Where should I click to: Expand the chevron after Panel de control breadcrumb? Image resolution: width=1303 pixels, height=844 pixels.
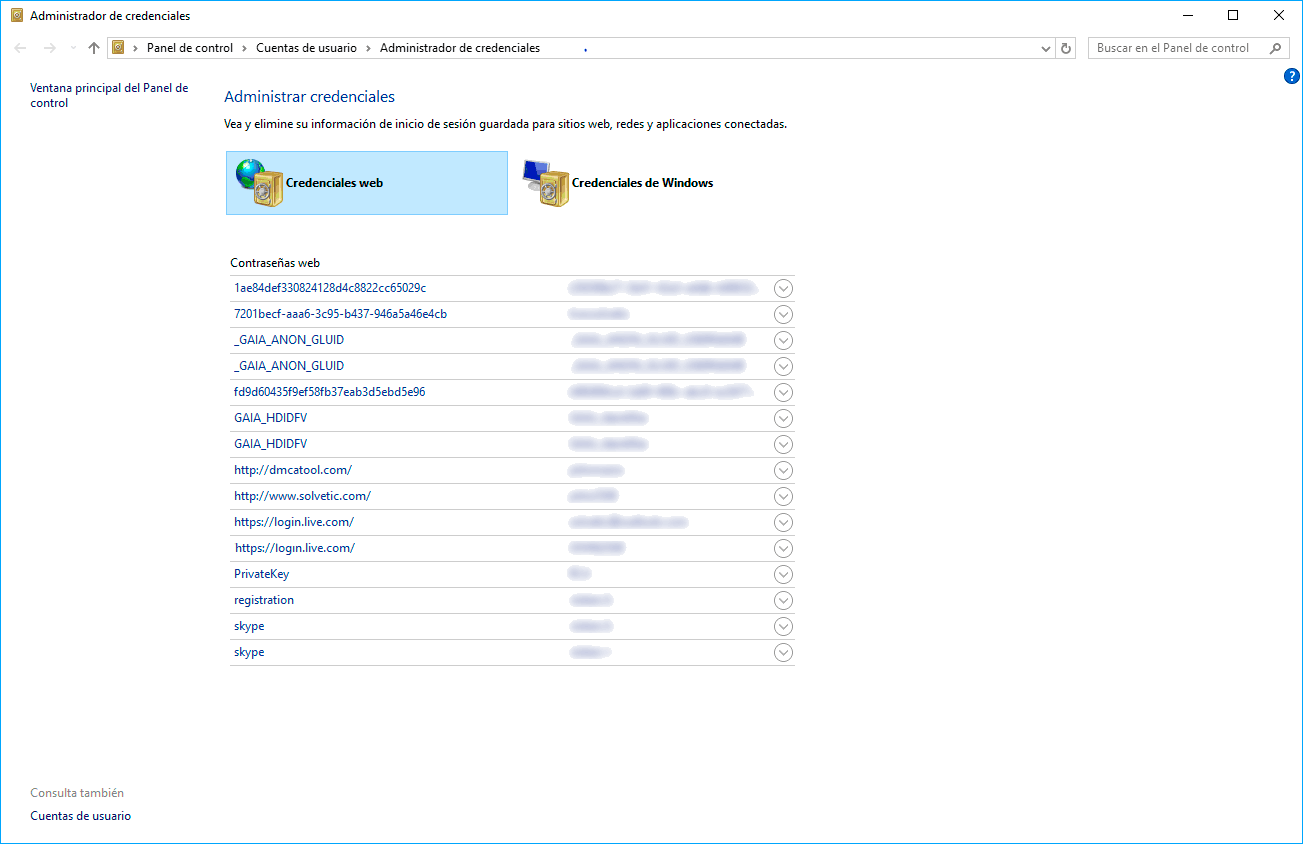pyautogui.click(x=245, y=48)
